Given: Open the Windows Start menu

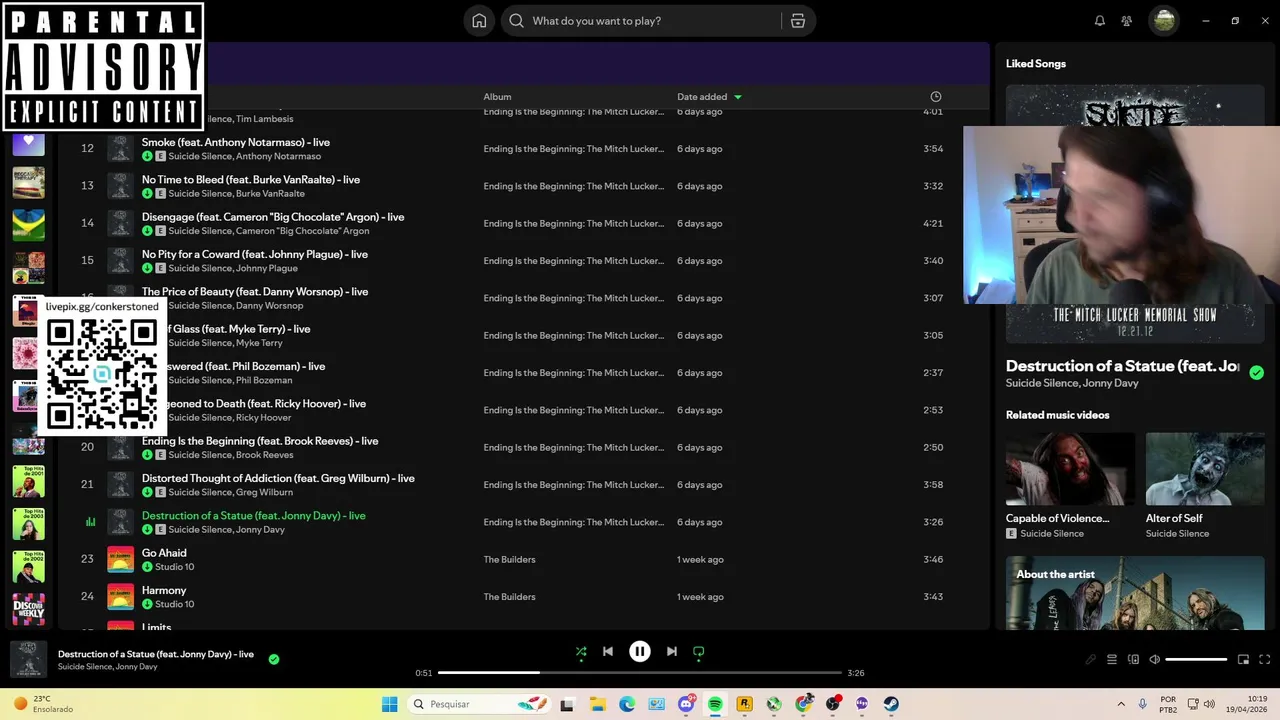Looking at the screenshot, I should point(390,704).
